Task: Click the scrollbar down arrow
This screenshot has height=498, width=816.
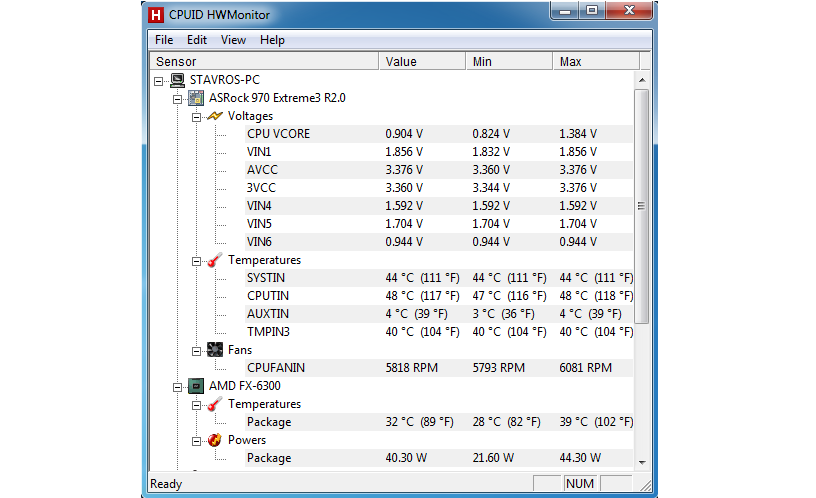Action: pos(642,462)
